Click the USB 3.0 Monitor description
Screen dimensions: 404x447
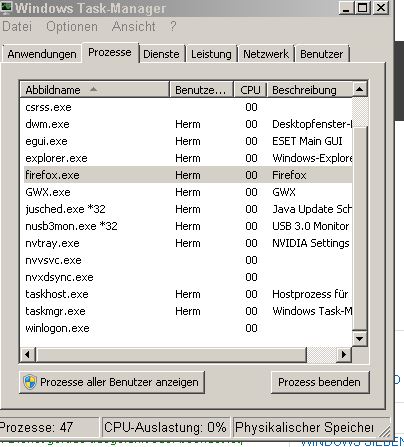pos(310,226)
